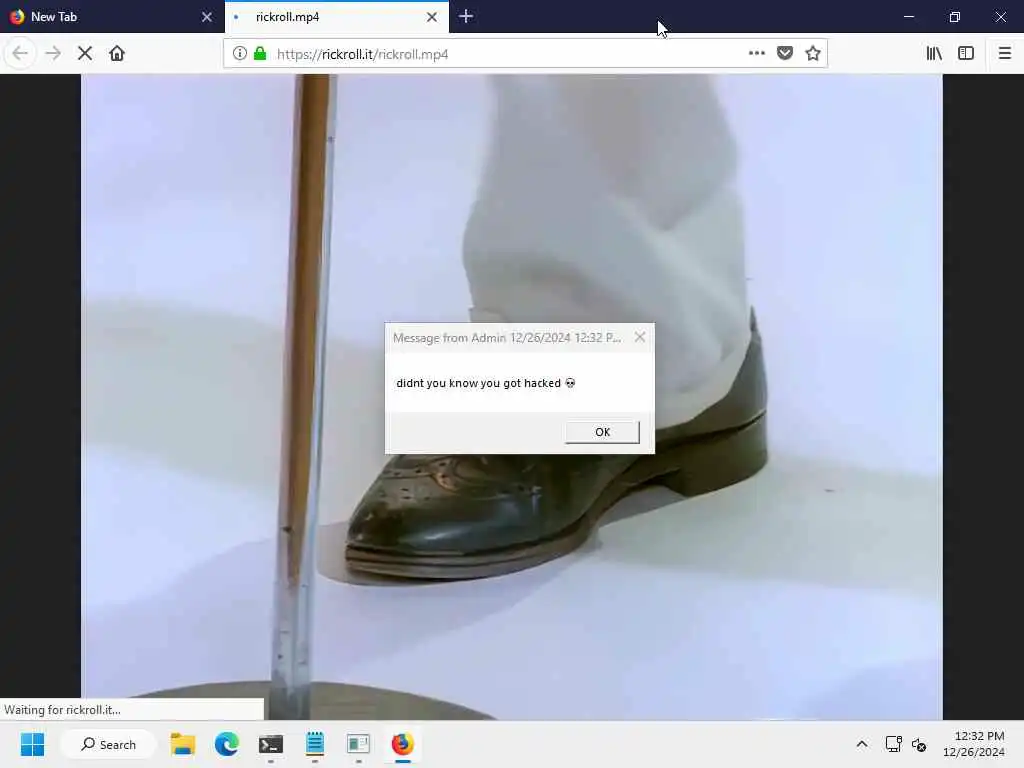
Task: Show site information icon in address bar
Action: pos(240,54)
